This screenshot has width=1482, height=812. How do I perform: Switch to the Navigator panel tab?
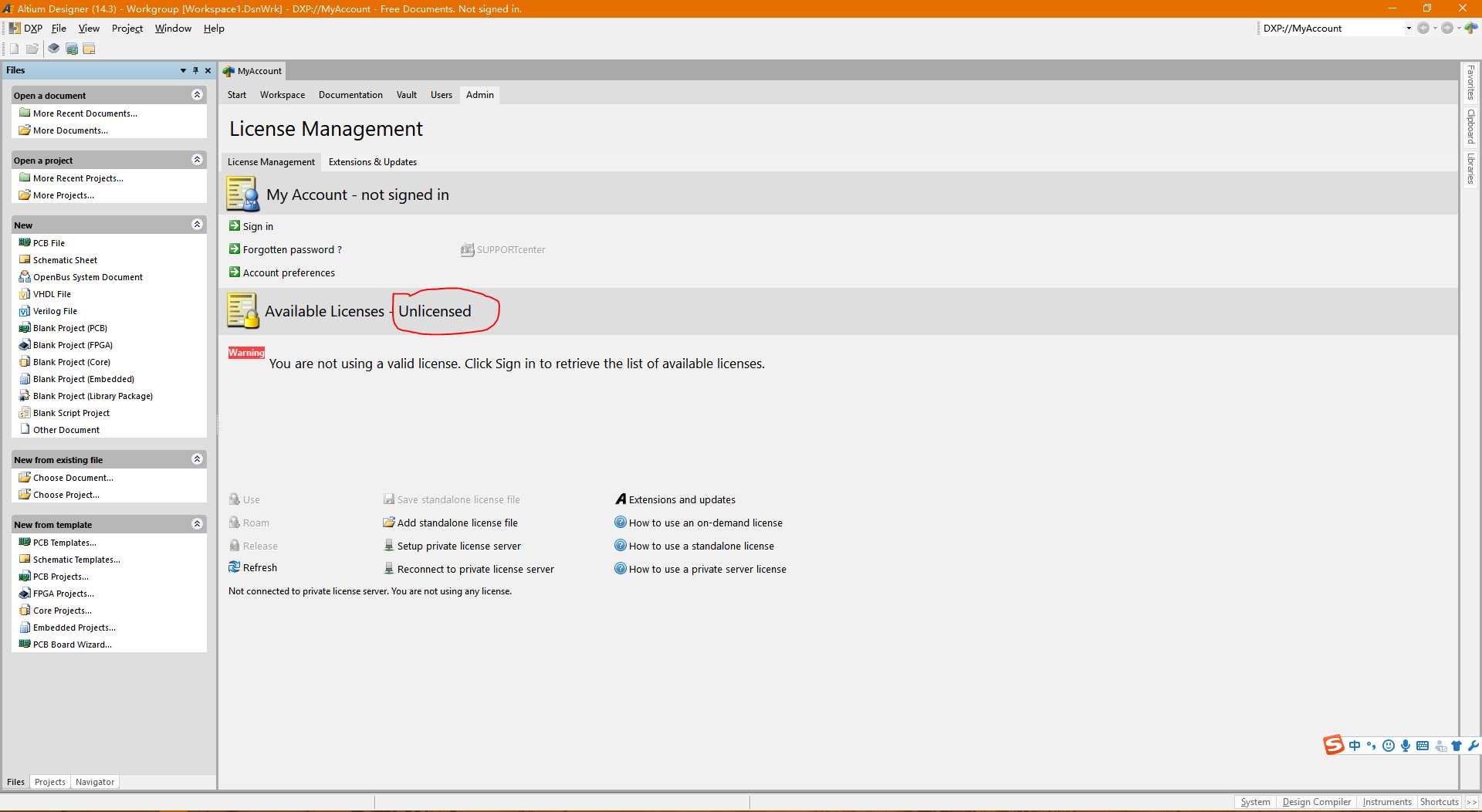pyautogui.click(x=95, y=782)
